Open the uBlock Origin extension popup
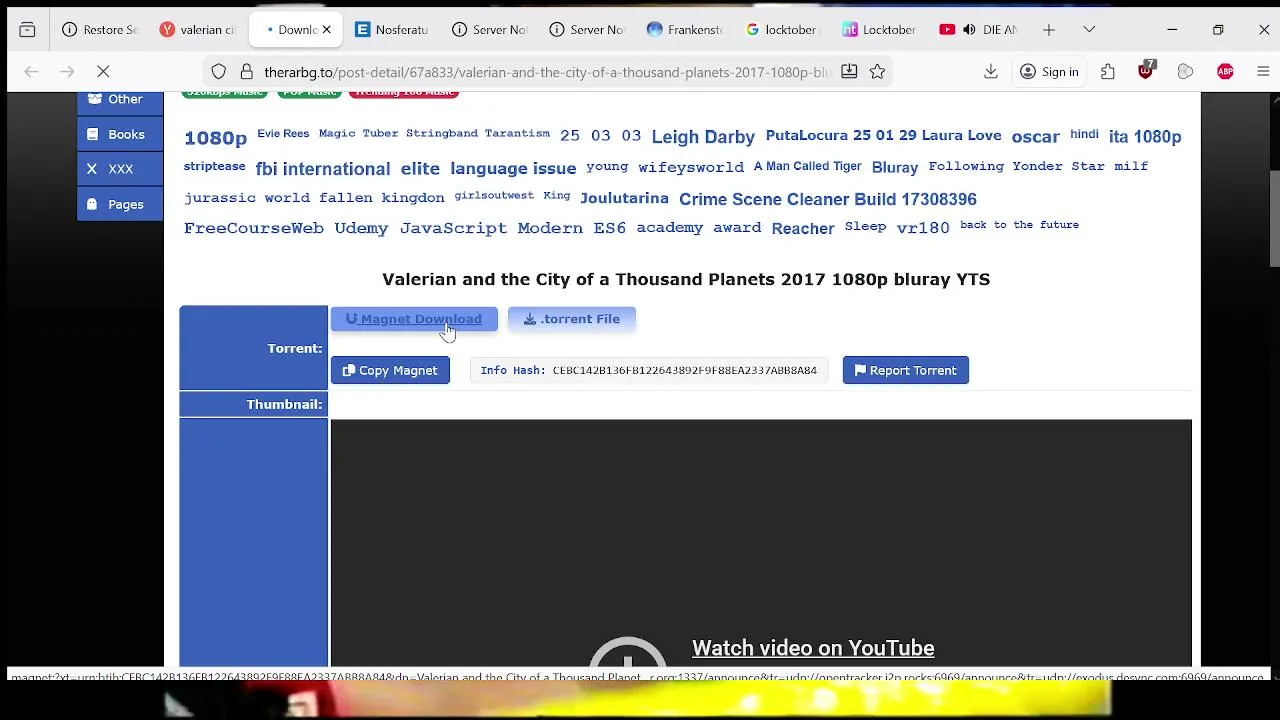The height and width of the screenshot is (720, 1280). coord(1146,72)
